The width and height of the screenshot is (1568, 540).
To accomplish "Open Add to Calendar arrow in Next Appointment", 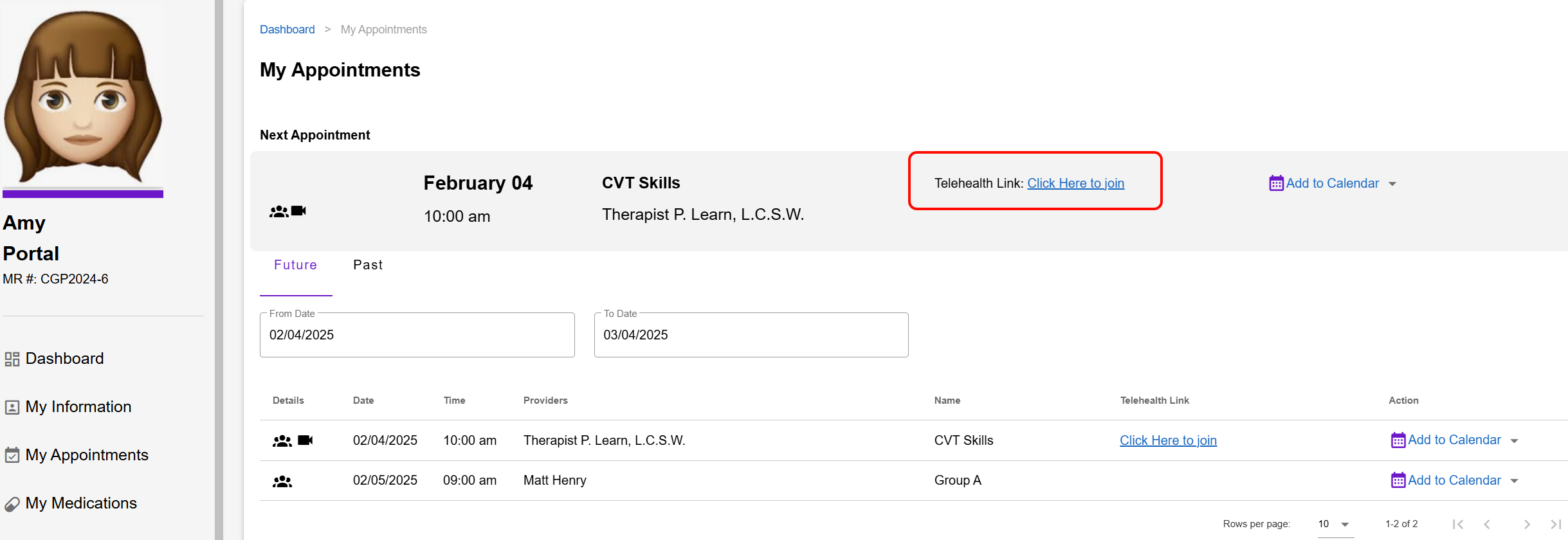I will 1392,184.
